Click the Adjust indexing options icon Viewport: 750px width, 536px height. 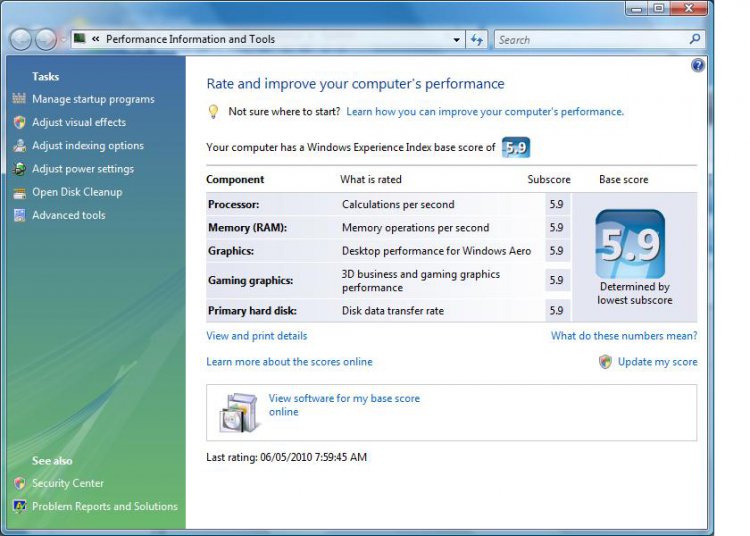tap(20, 145)
